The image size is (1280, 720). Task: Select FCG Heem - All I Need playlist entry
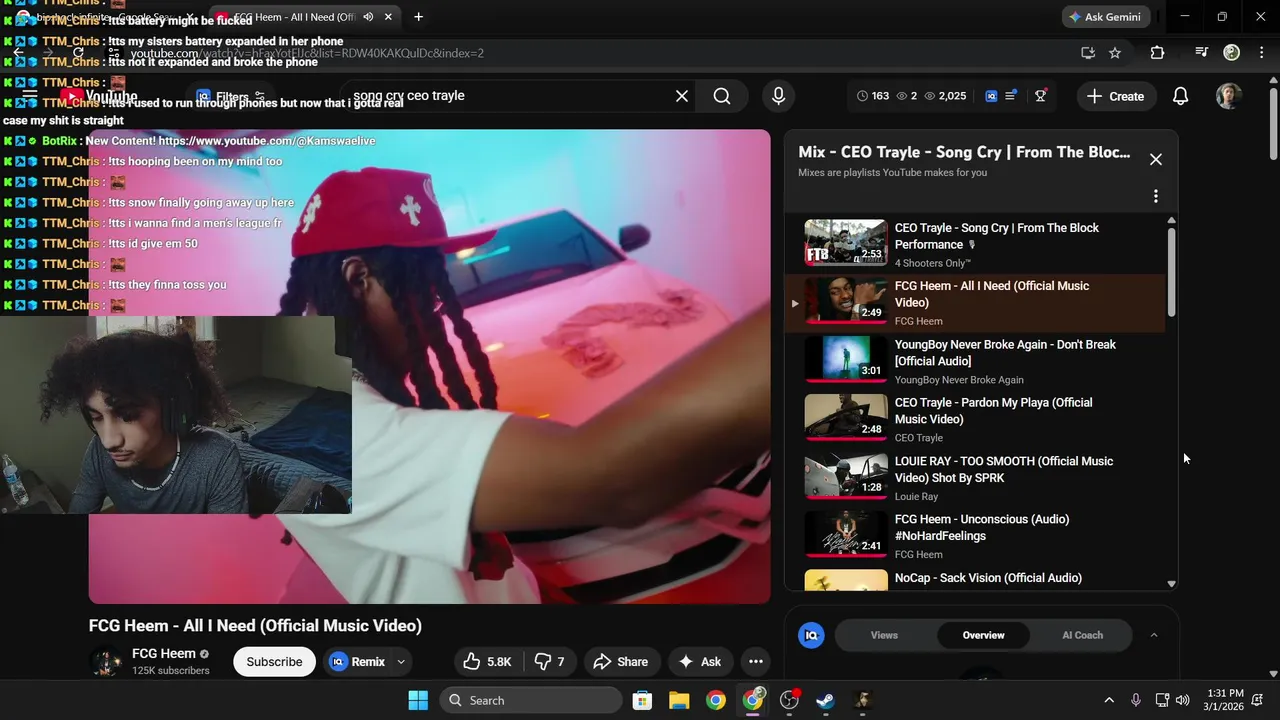coord(975,302)
